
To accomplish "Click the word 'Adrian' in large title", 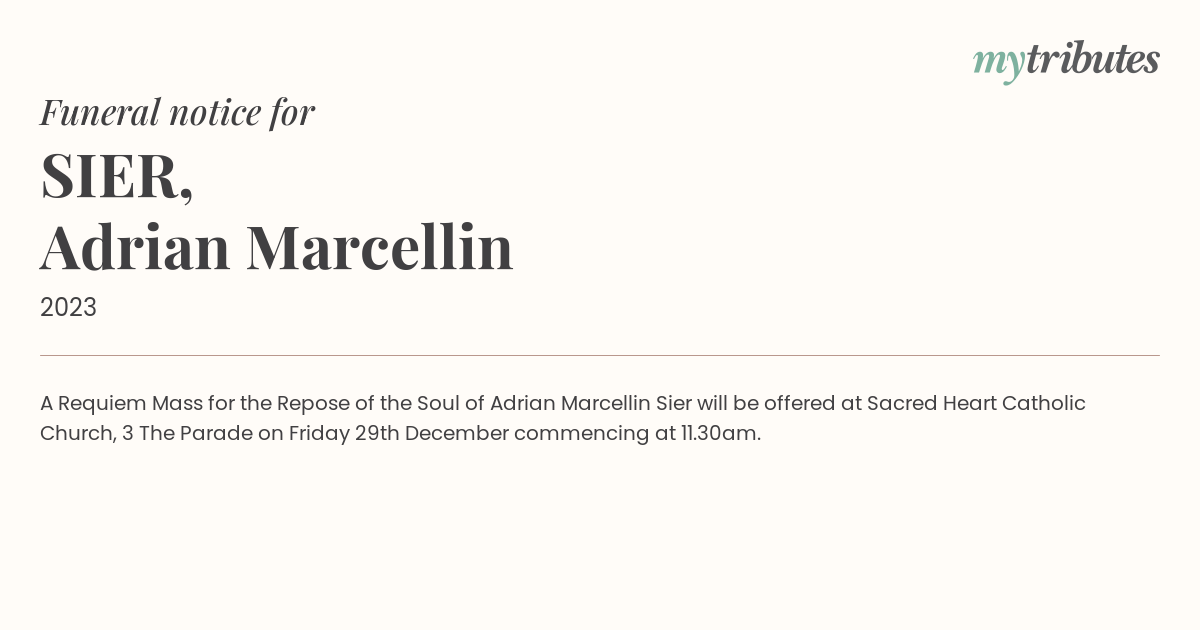I will tap(135, 247).
